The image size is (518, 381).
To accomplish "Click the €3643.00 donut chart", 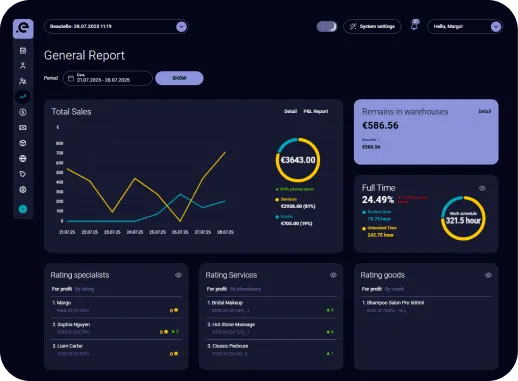I will [x=298, y=160].
